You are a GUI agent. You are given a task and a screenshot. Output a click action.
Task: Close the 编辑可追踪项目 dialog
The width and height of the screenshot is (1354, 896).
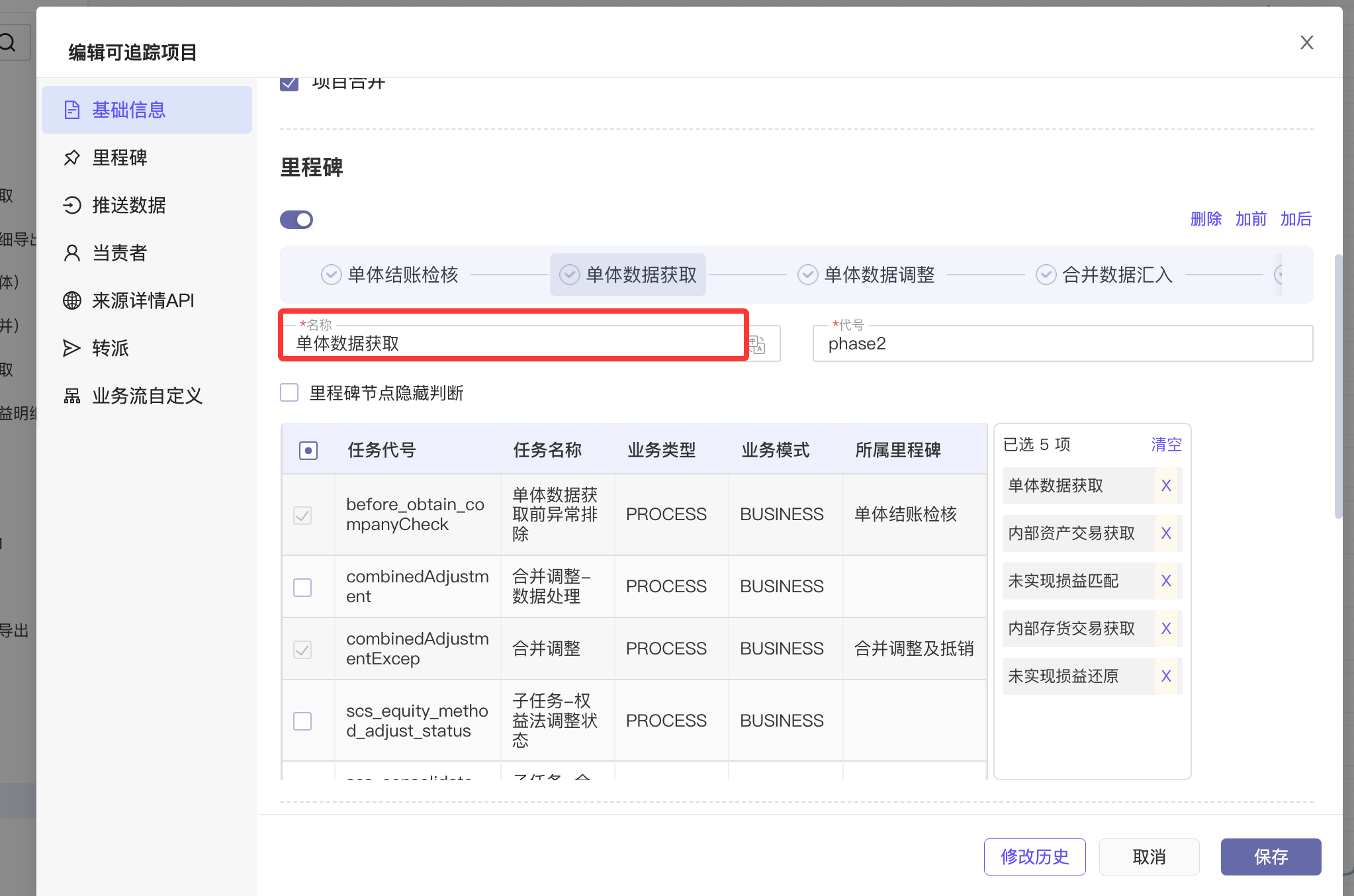[1306, 43]
